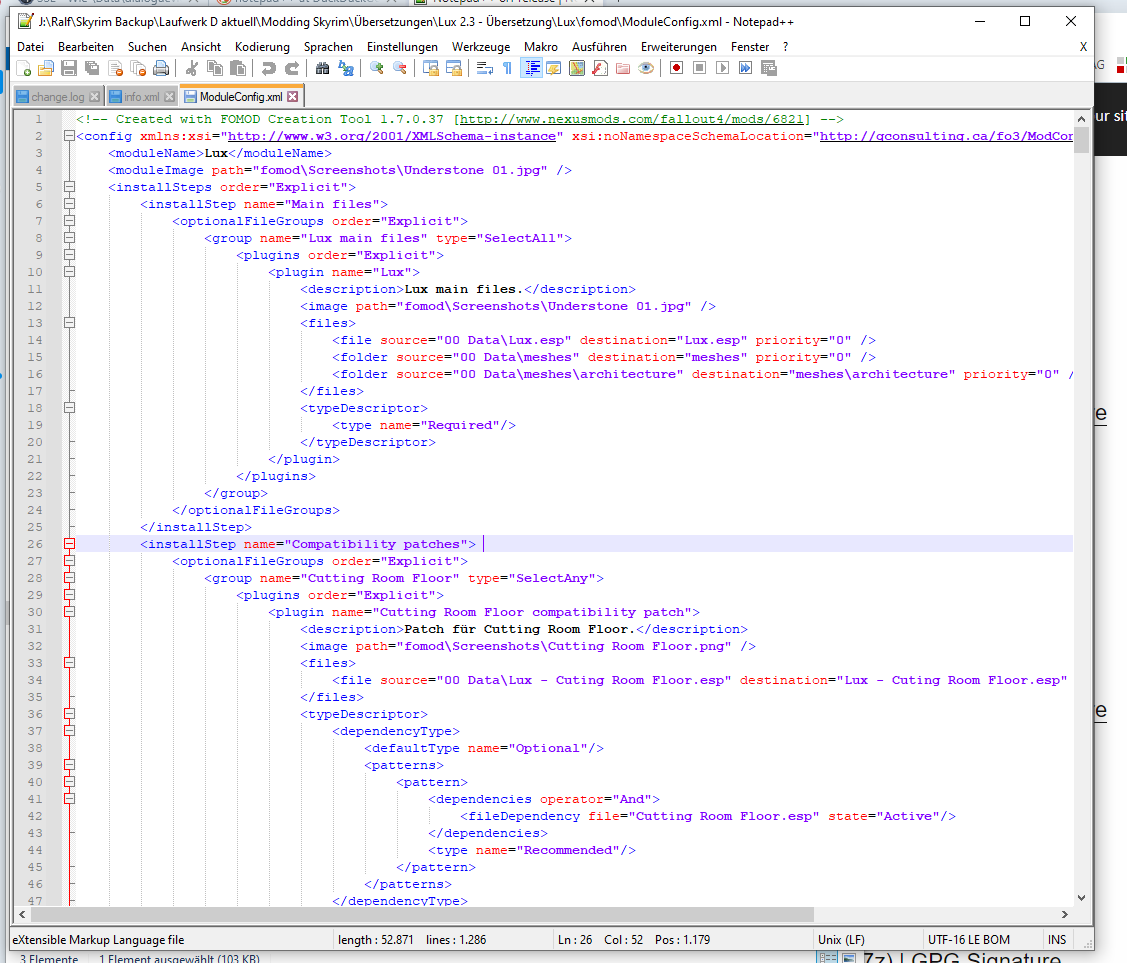This screenshot has width=1127, height=963.
Task: Open Find with the binoculars icon
Action: [322, 68]
